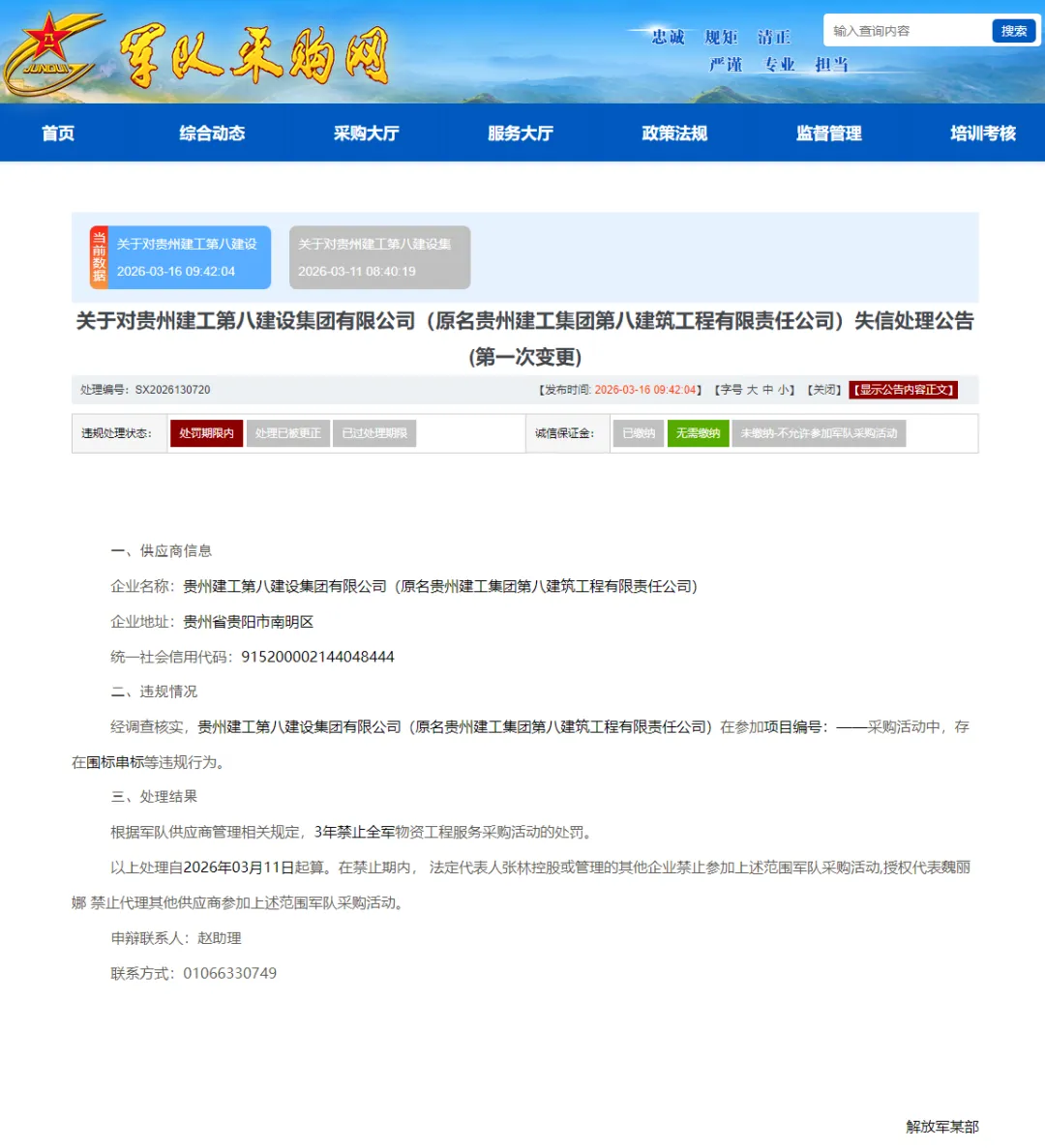Click the 诚信保证金 label
1045x1148 pixels.
click(565, 433)
